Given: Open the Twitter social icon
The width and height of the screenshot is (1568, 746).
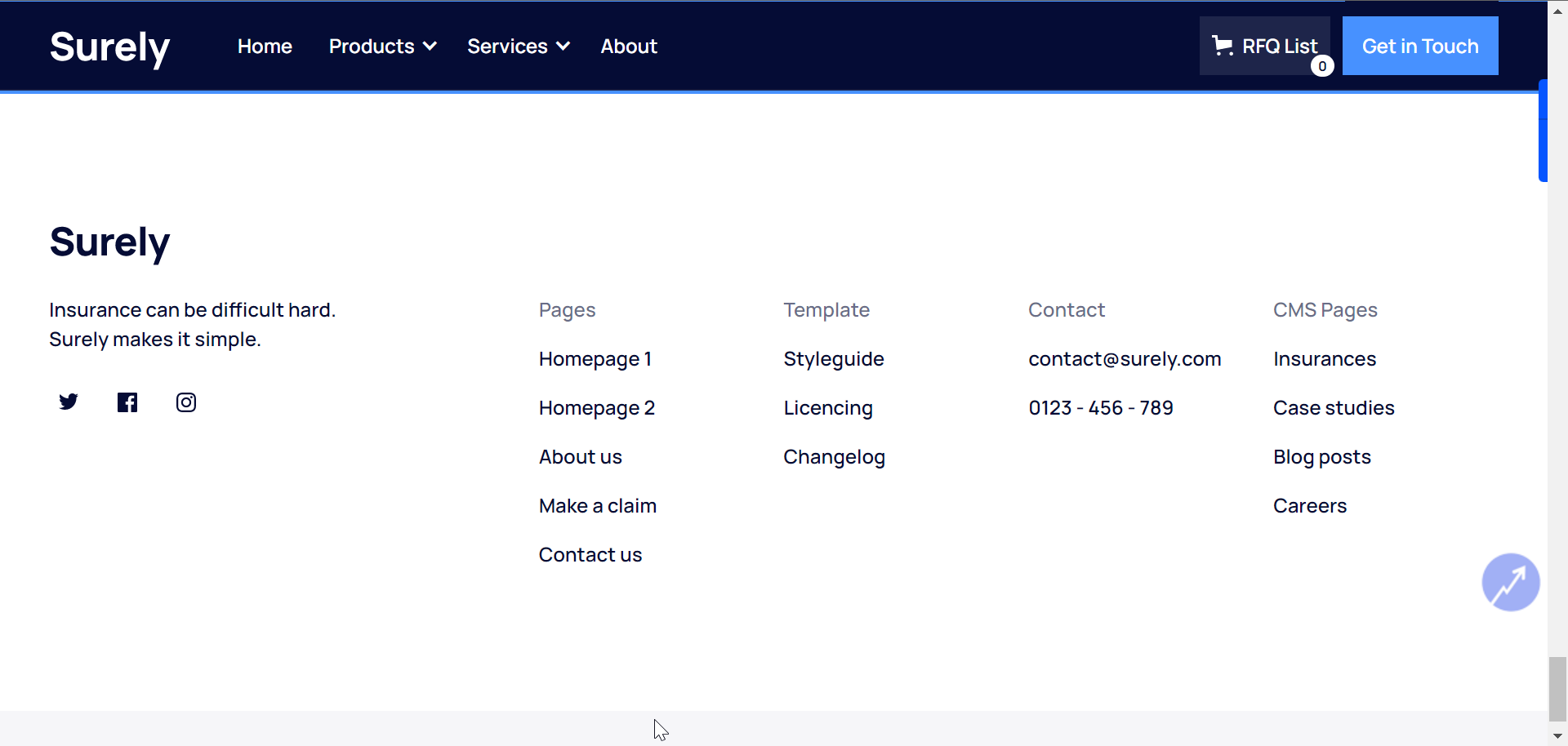Looking at the screenshot, I should click(69, 402).
